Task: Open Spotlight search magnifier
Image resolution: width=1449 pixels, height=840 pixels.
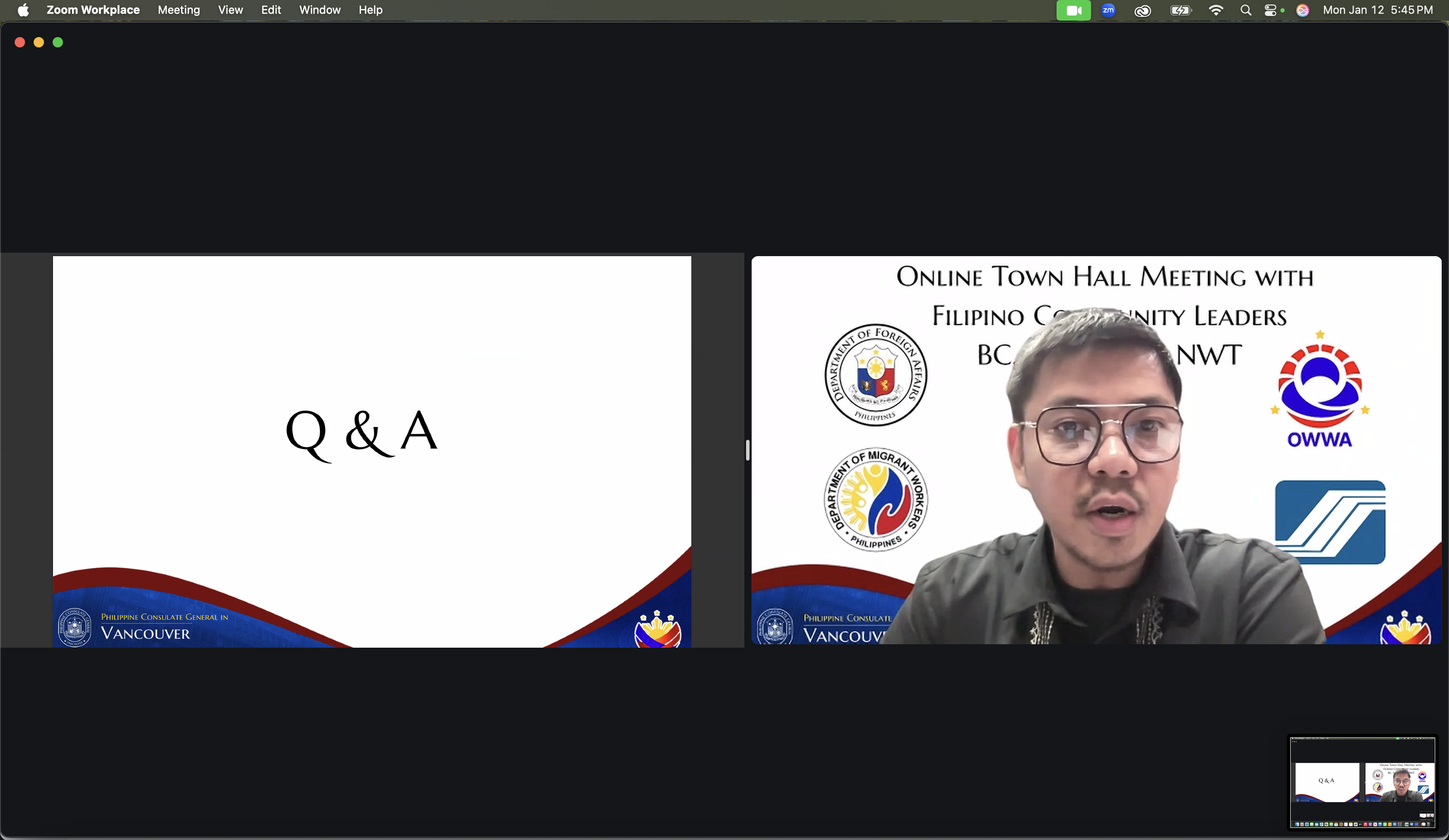Action: coord(1245,10)
